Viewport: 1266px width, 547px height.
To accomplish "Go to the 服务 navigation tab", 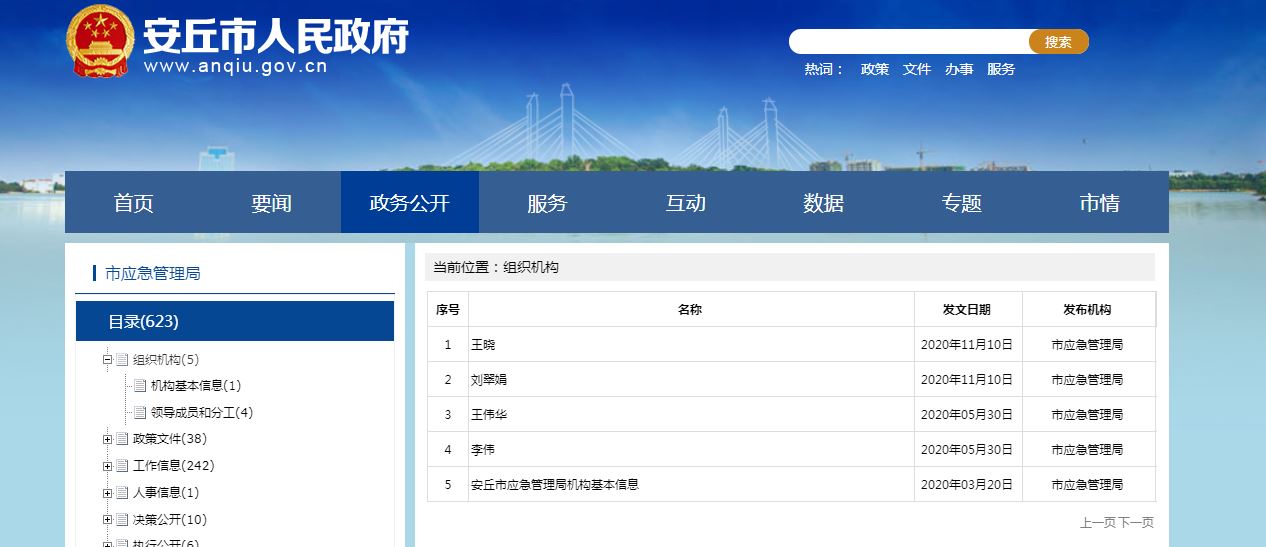I will click(548, 203).
